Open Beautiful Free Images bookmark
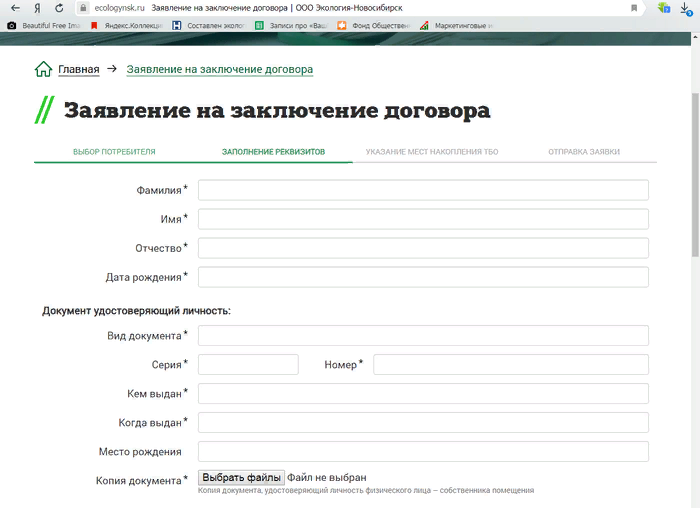This screenshot has height=508, width=700. coord(44,26)
